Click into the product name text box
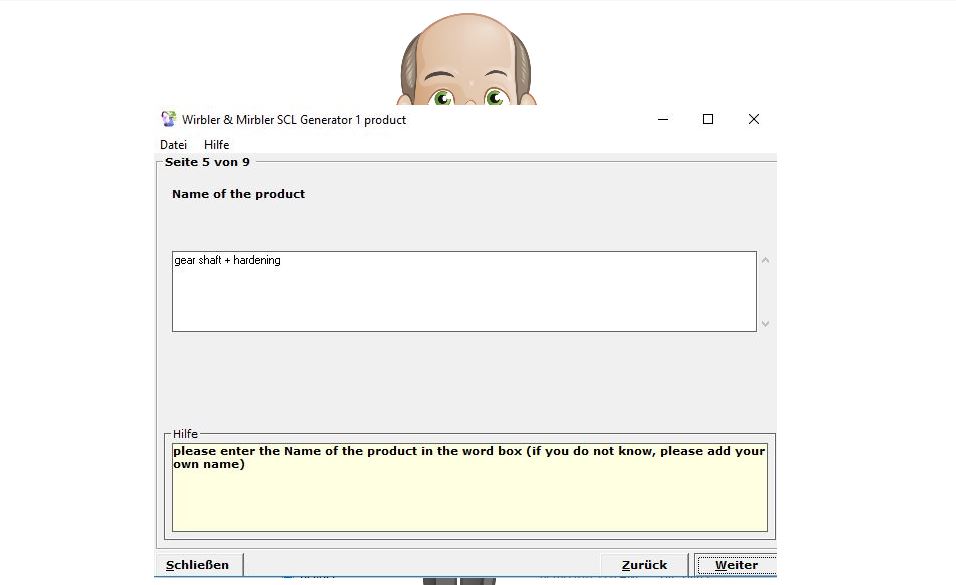 tap(464, 300)
